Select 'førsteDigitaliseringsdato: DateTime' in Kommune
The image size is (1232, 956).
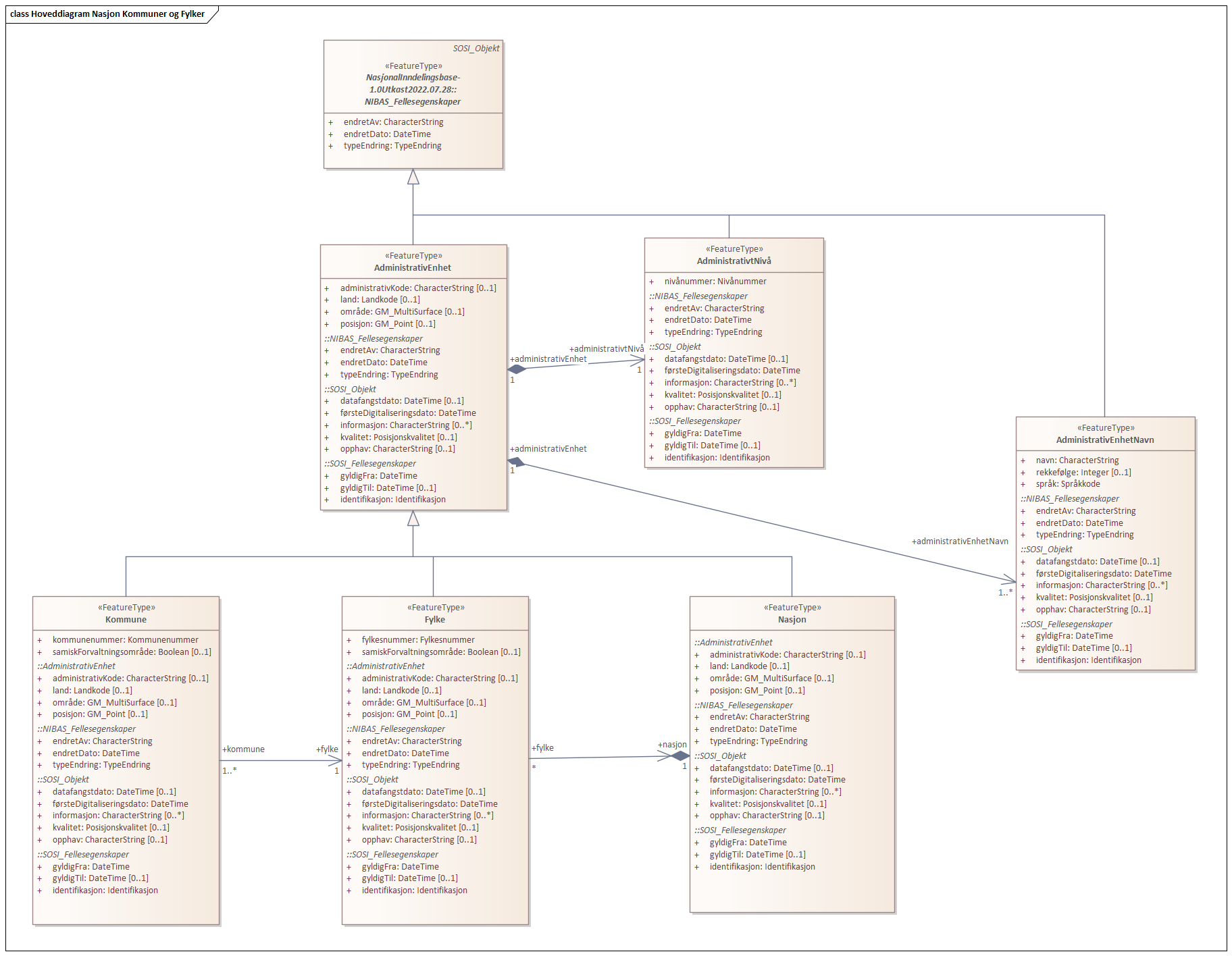[120, 804]
